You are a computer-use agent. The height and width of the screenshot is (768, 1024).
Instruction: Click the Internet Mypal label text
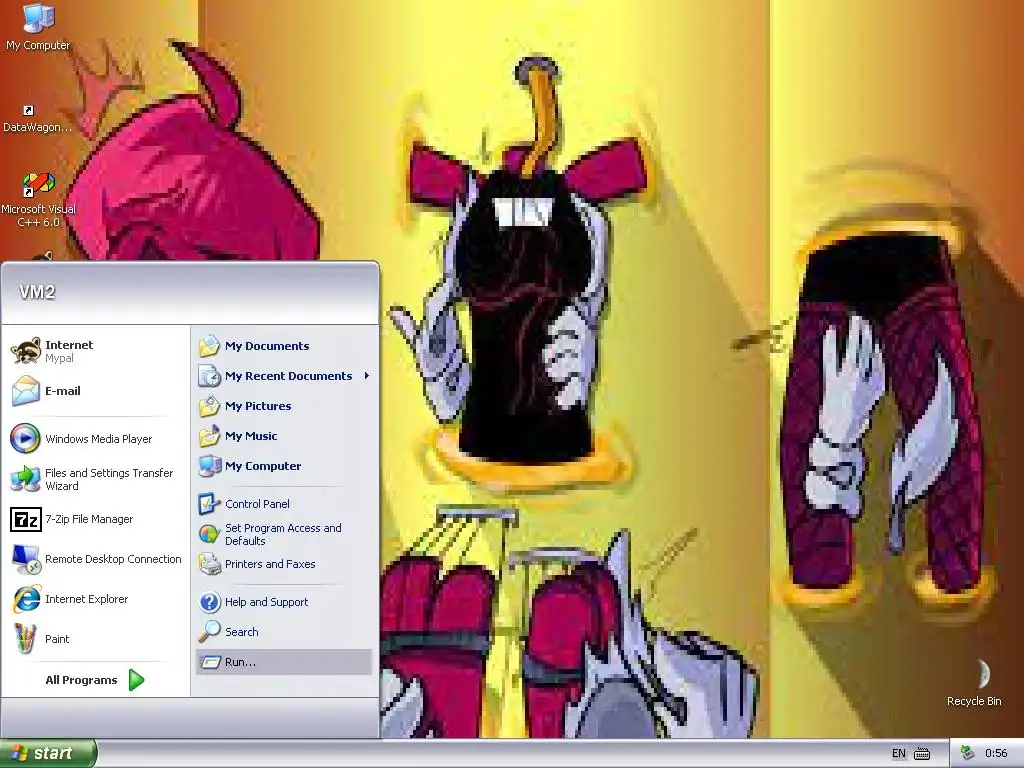[x=69, y=351]
